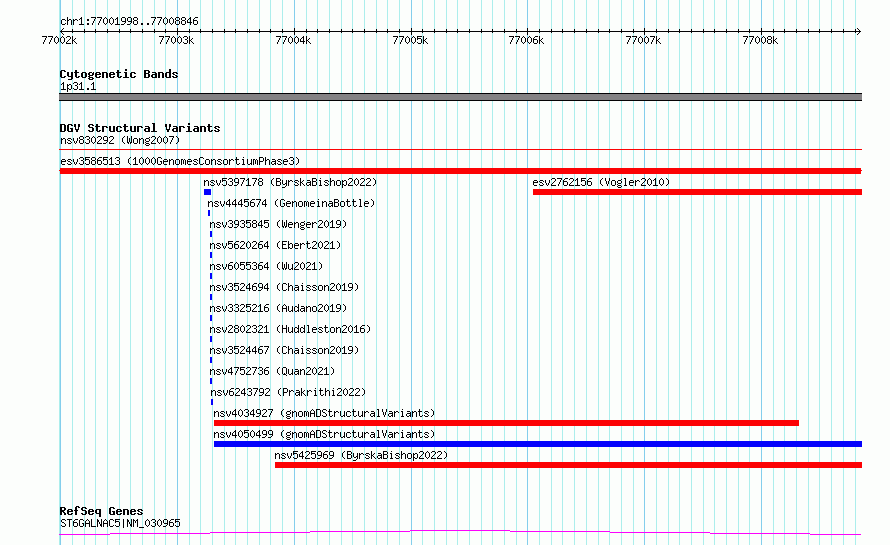Viewport: 890px width, 545px height.
Task: Click the blue nsv4050499 variant bar
Action: tap(538, 444)
